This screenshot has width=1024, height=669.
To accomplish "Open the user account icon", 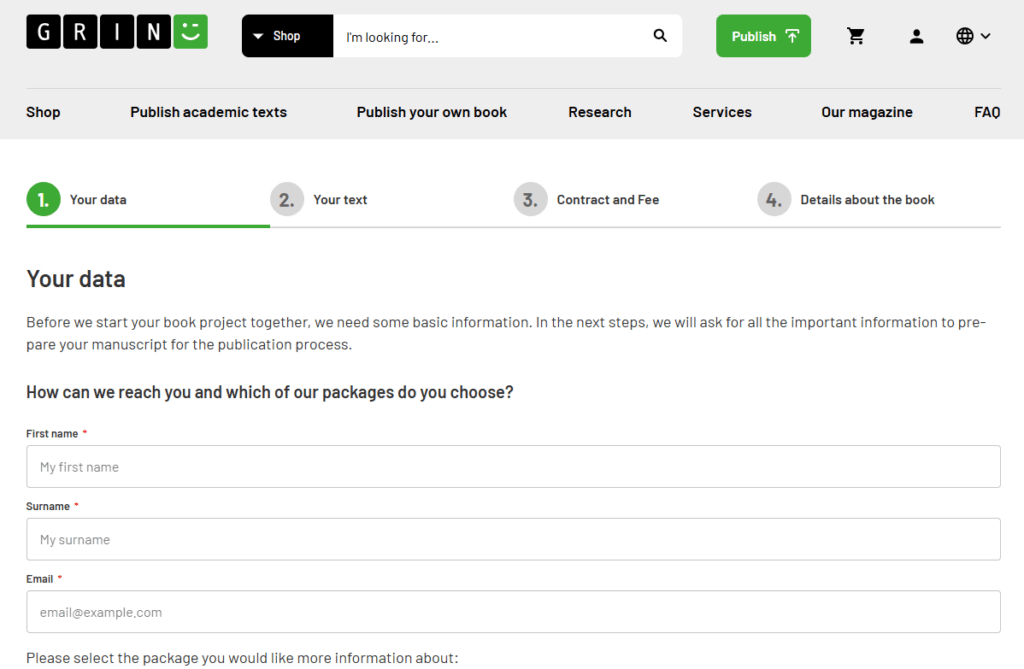I will tap(916, 36).
